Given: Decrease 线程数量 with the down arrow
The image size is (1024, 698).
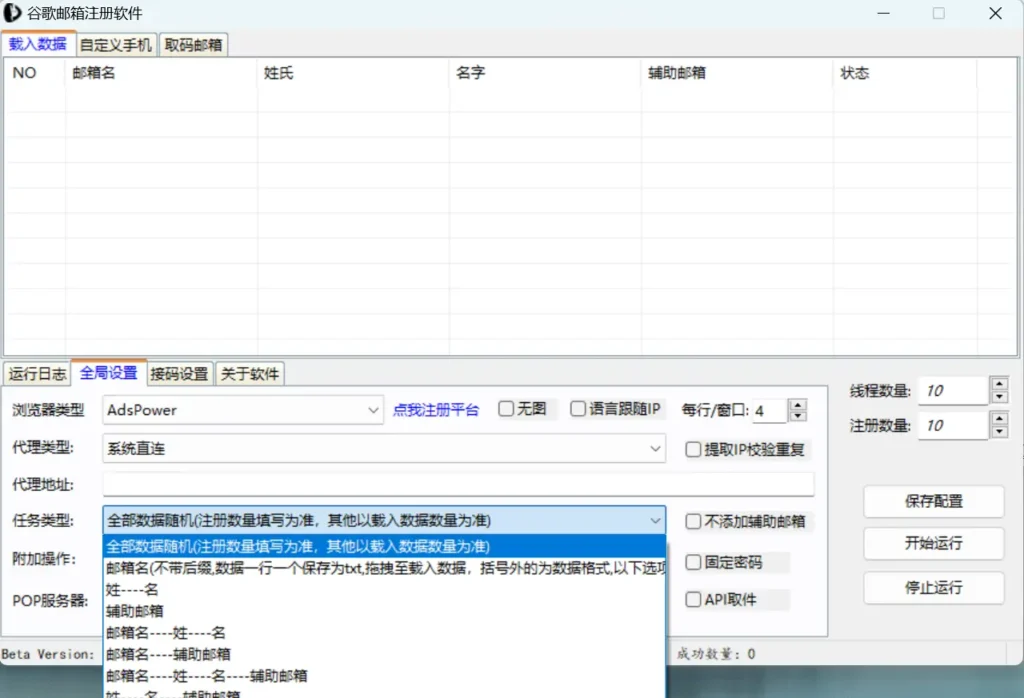Looking at the screenshot, I should [x=999, y=397].
